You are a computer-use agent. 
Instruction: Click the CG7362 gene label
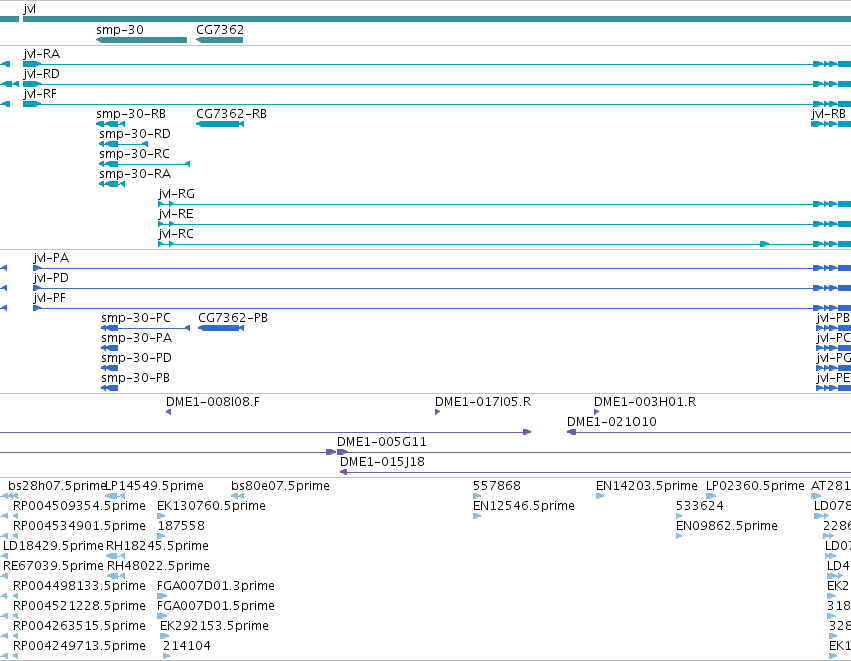pos(220,30)
